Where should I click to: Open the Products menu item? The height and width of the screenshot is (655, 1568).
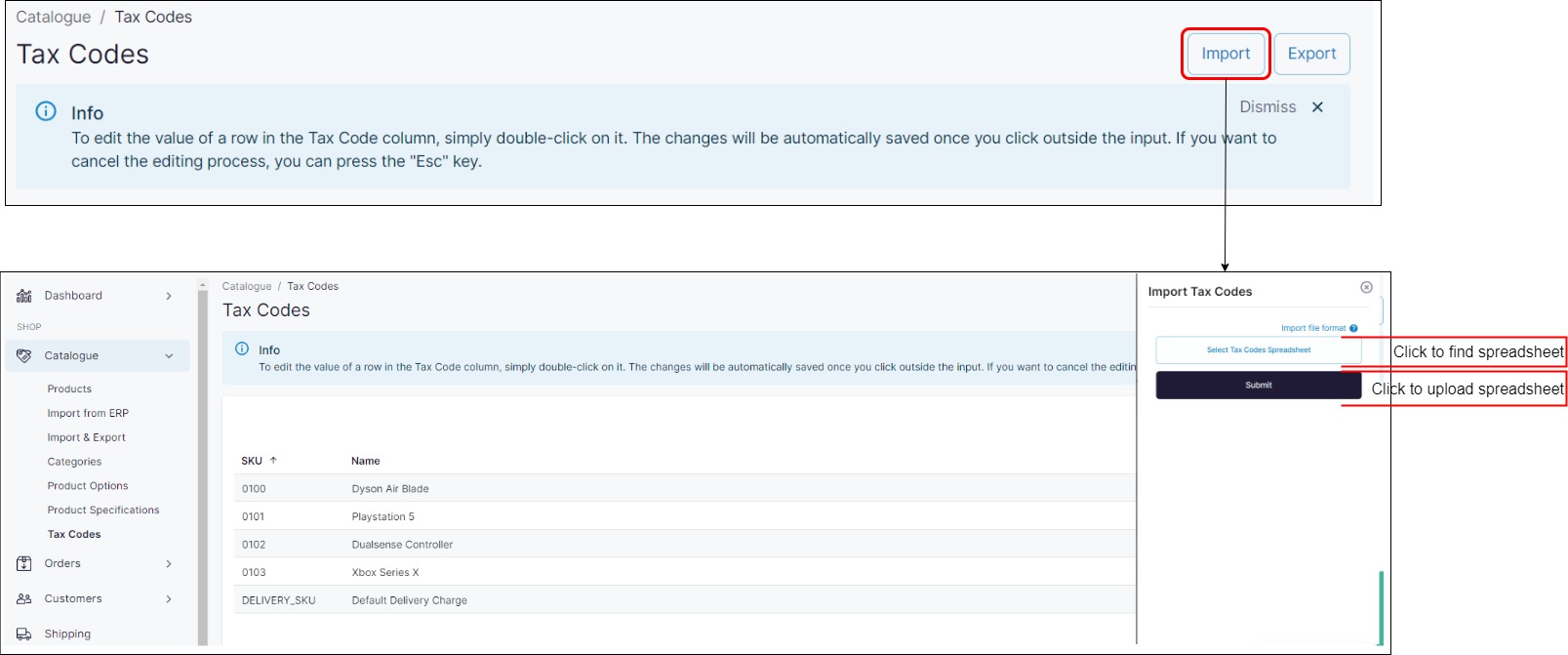[x=69, y=389]
